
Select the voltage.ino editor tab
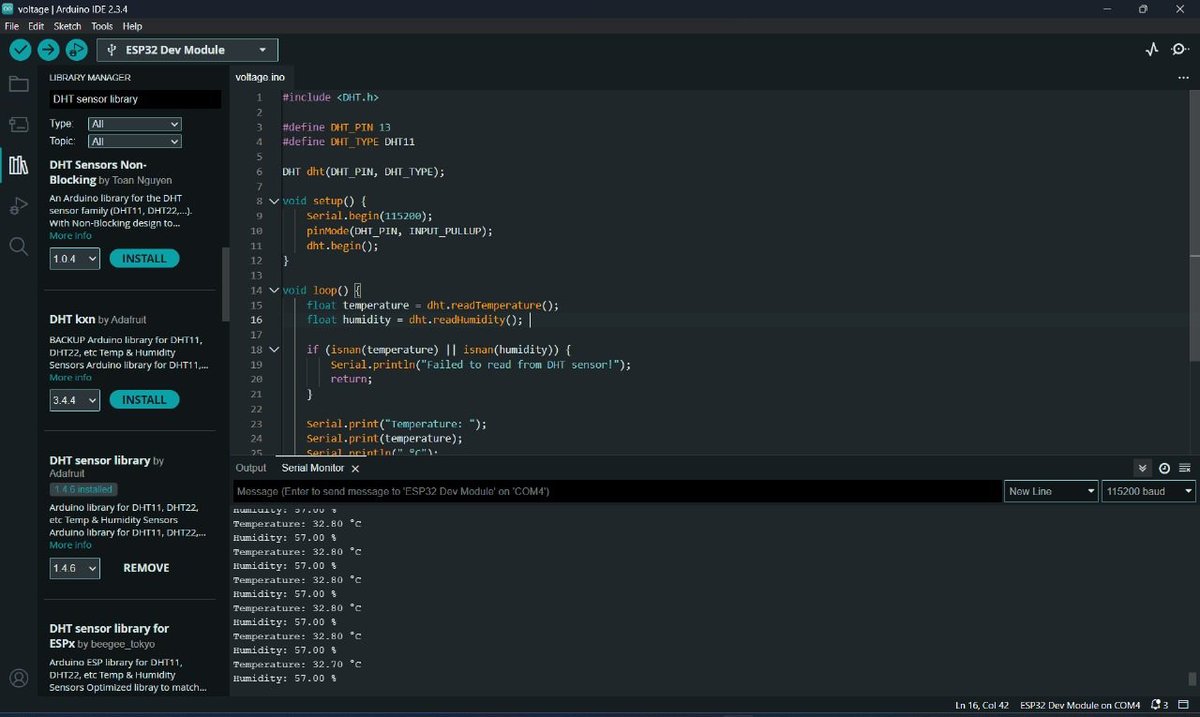(260, 77)
